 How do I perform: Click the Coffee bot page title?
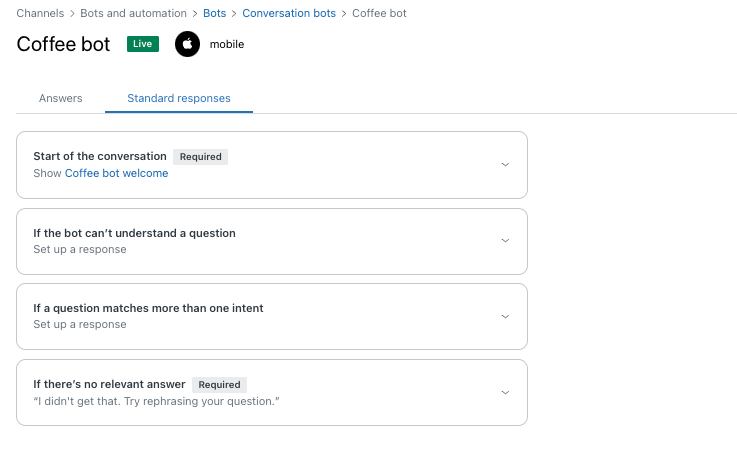pyautogui.click(x=63, y=44)
